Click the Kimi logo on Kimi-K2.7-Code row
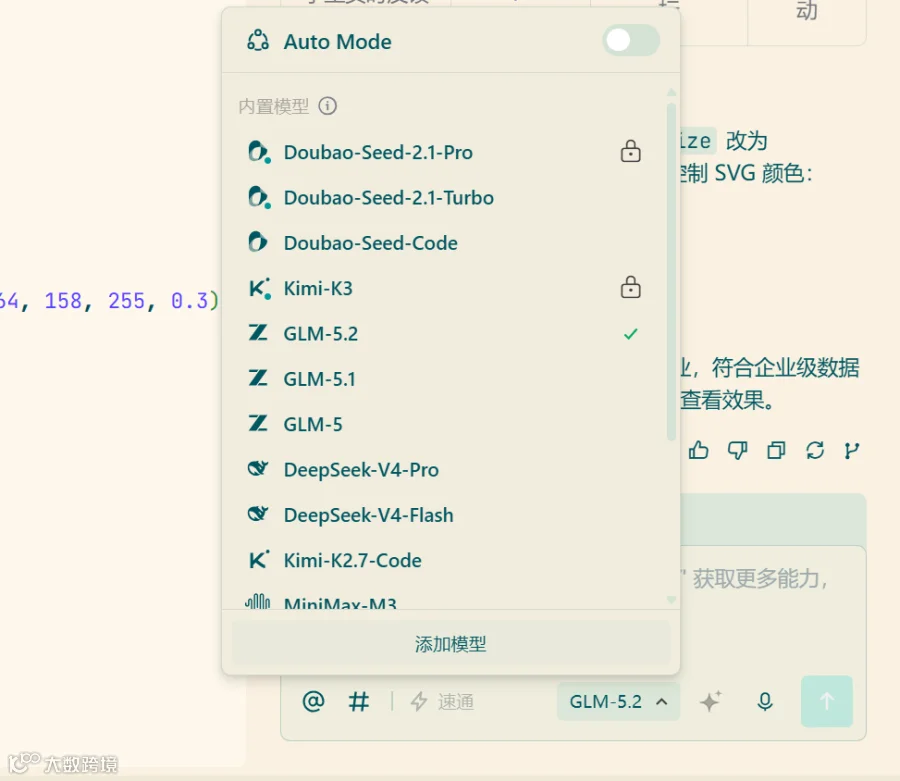The height and width of the screenshot is (781, 900). pyautogui.click(x=259, y=559)
